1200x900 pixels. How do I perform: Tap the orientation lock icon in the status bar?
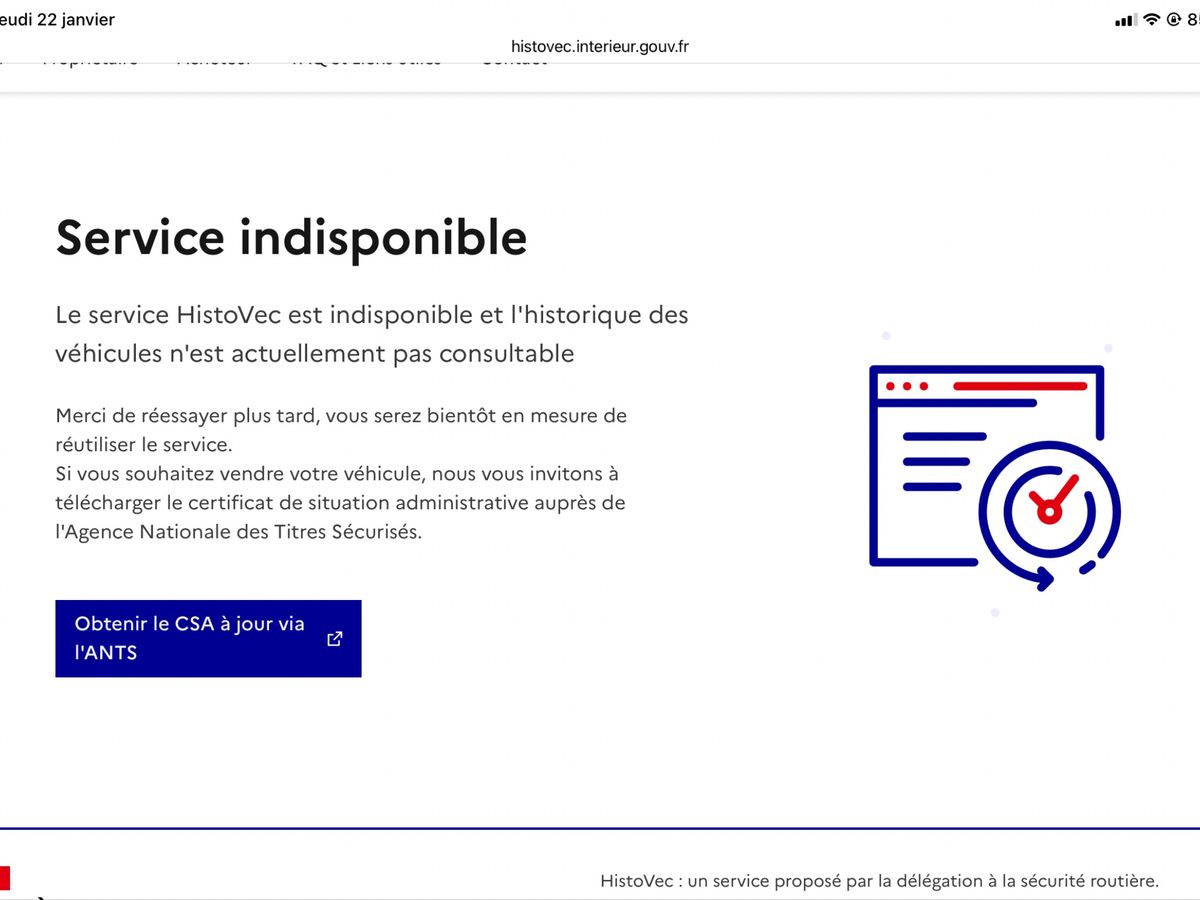coord(1173,20)
